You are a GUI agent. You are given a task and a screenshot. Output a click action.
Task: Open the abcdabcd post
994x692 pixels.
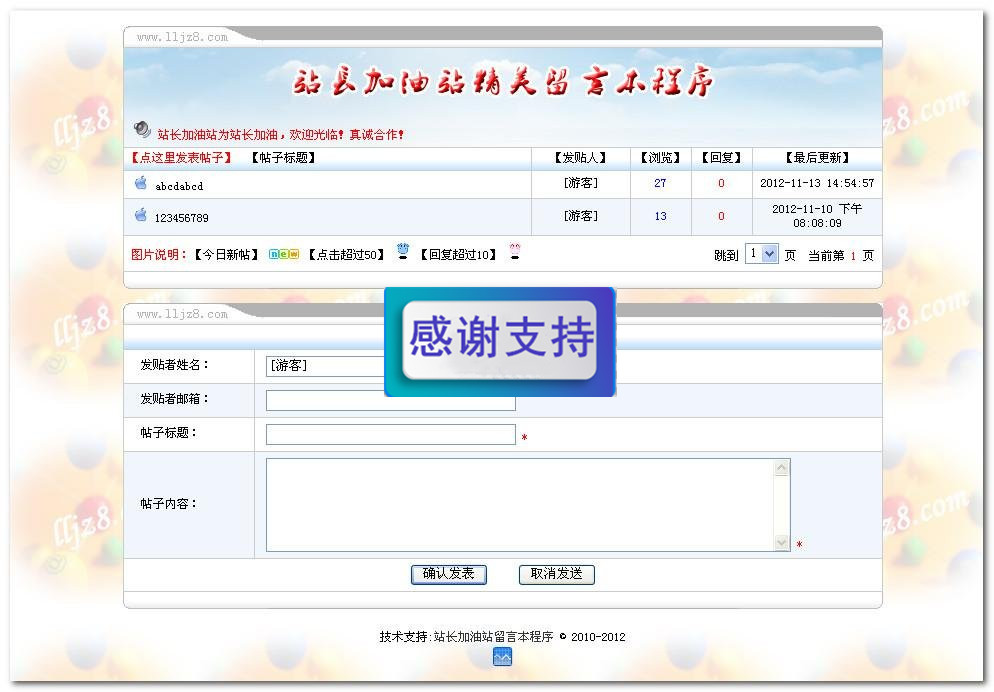click(x=179, y=186)
